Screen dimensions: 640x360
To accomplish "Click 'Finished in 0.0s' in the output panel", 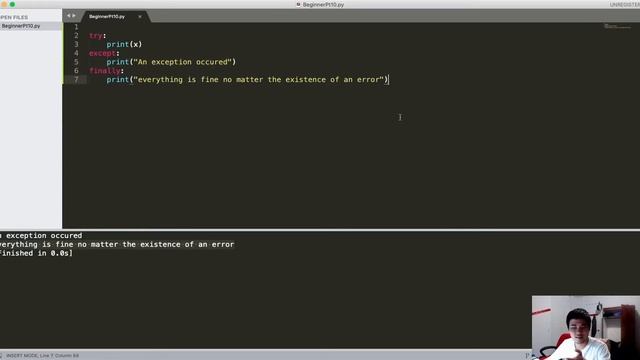I will 36,253.
